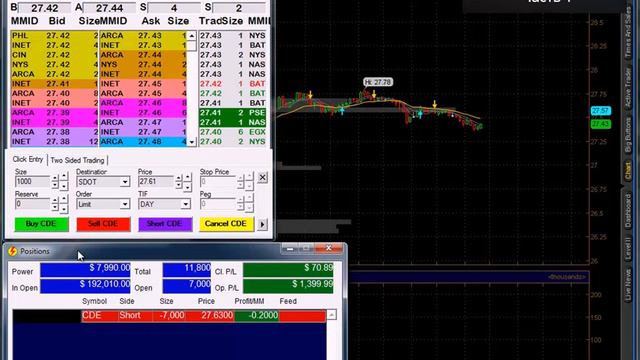This screenshot has width=640, height=360.
Task: Open the Active Trader side tab
Action: pyautogui.click(x=628, y=89)
